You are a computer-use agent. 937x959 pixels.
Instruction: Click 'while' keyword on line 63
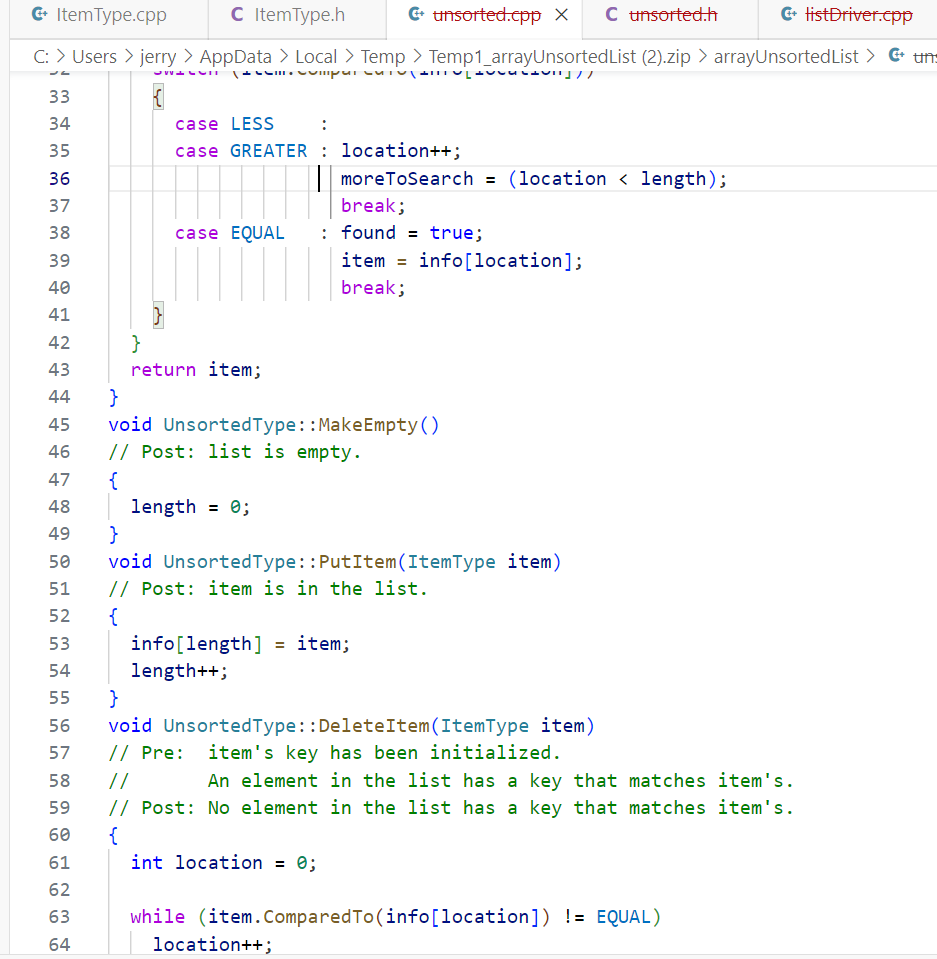pyautogui.click(x=157, y=917)
